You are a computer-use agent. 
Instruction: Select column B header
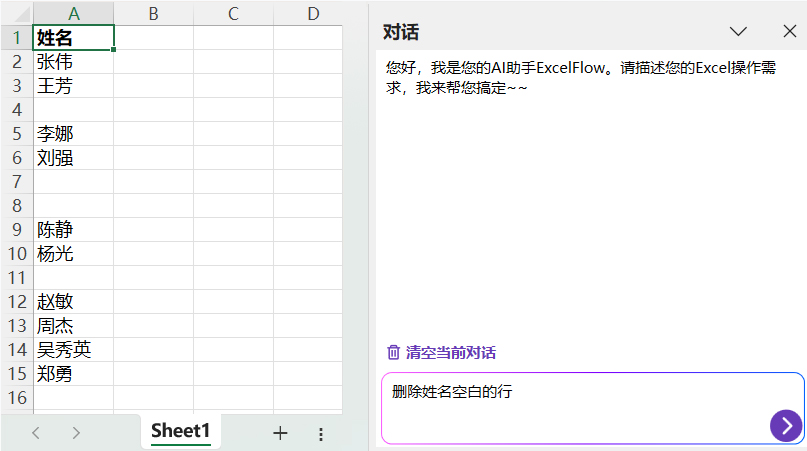pyautogui.click(x=153, y=14)
